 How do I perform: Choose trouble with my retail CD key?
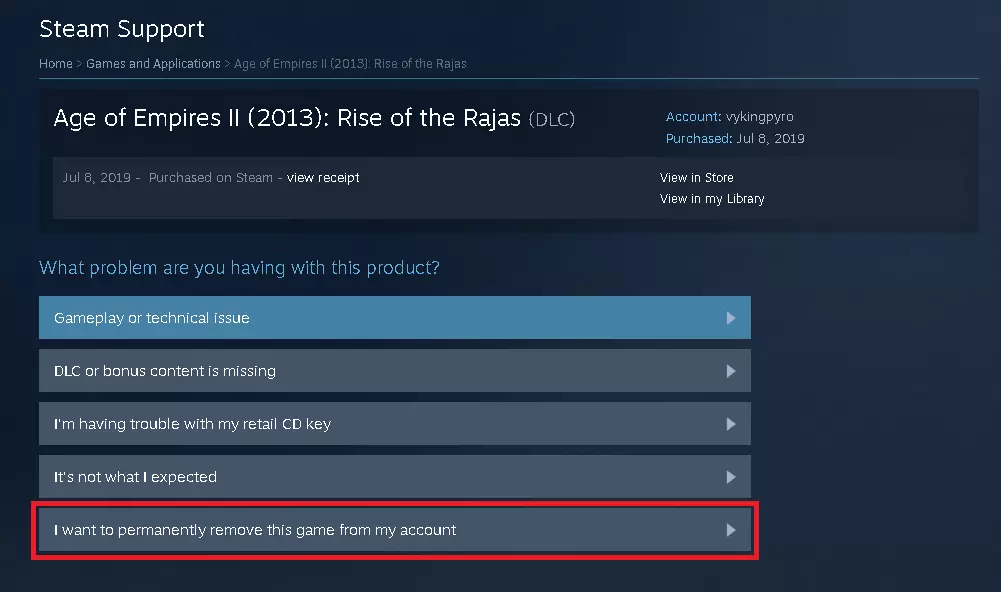pos(395,423)
